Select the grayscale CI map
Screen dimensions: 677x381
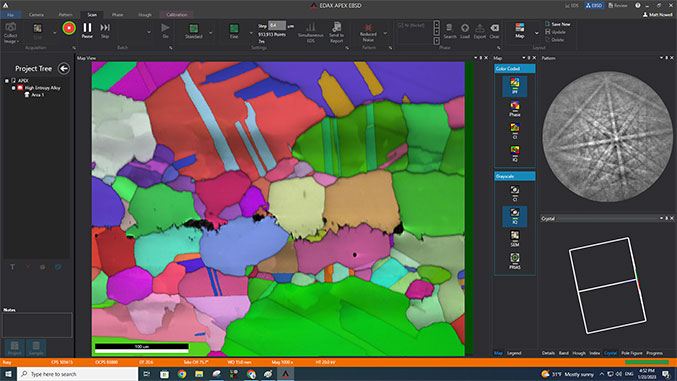pos(515,194)
